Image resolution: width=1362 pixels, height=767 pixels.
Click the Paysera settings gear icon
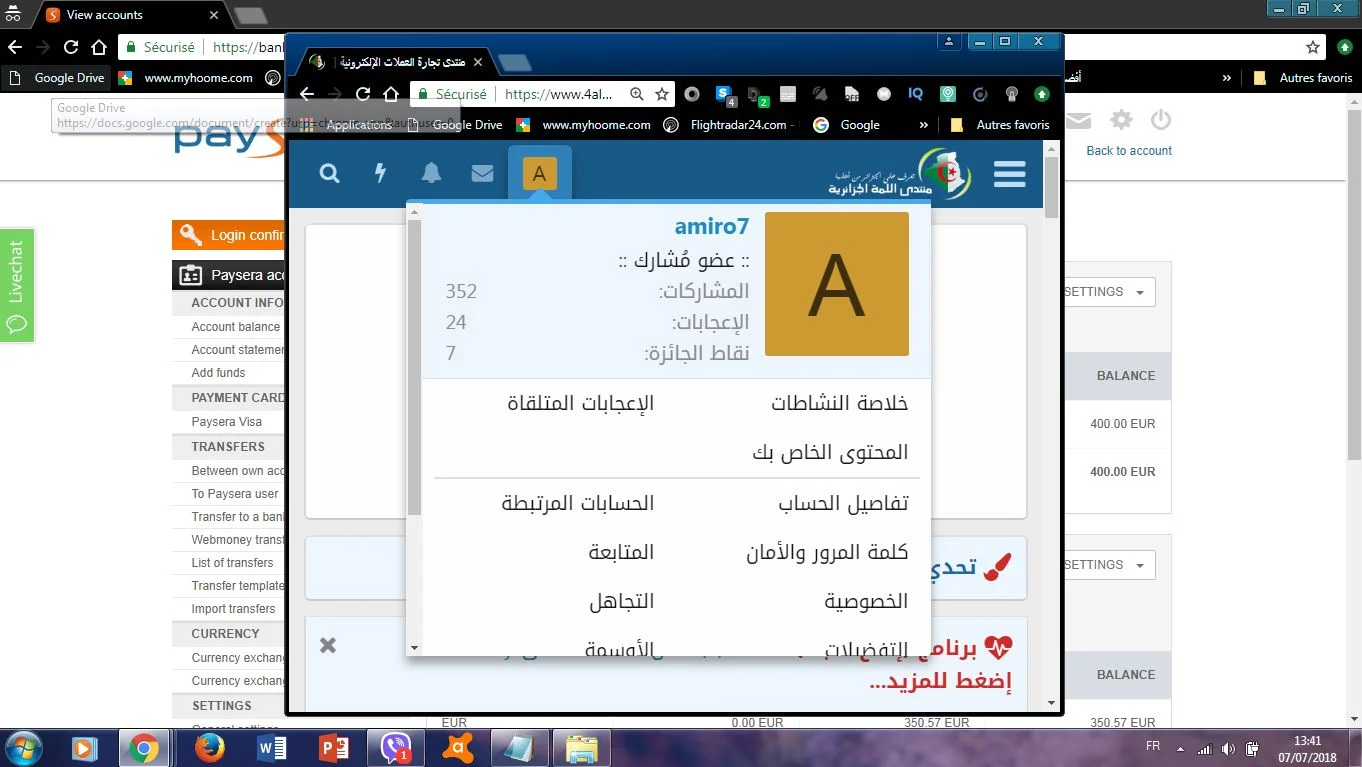tap(1121, 121)
